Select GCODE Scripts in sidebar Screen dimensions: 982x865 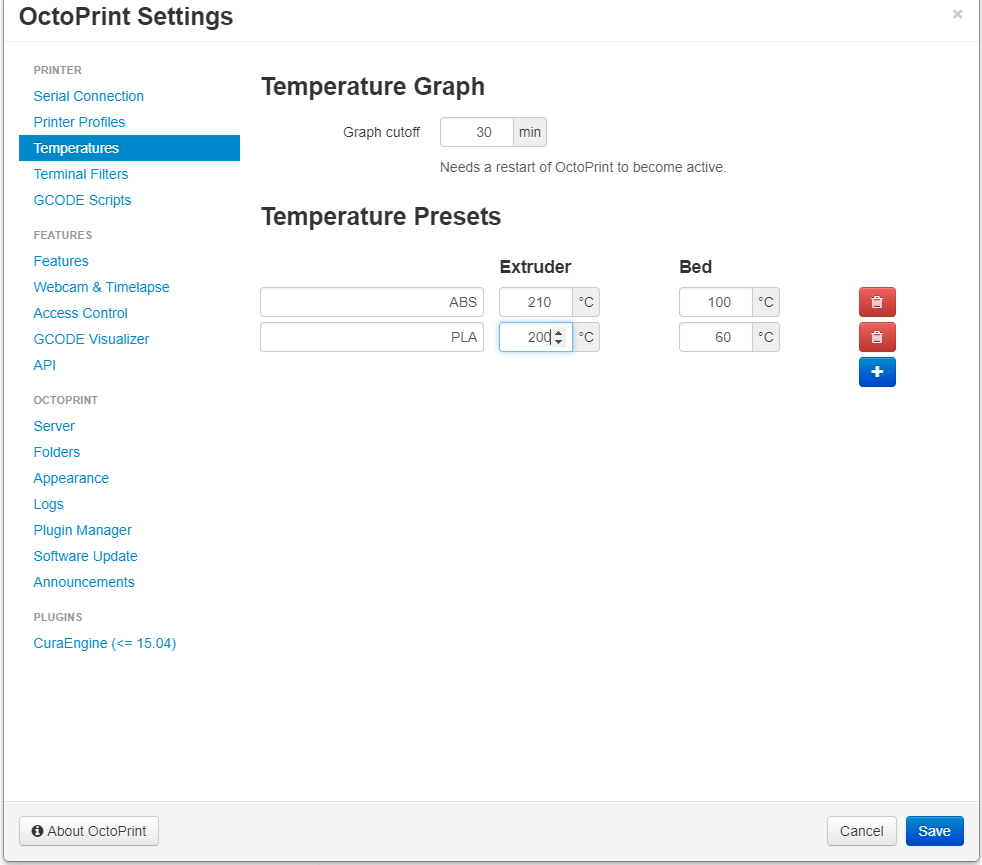pos(82,200)
